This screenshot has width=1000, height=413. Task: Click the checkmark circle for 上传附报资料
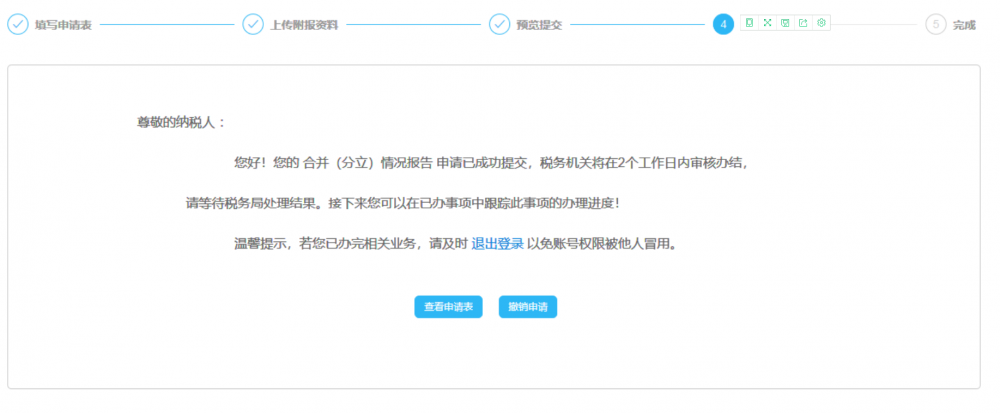pyautogui.click(x=253, y=24)
